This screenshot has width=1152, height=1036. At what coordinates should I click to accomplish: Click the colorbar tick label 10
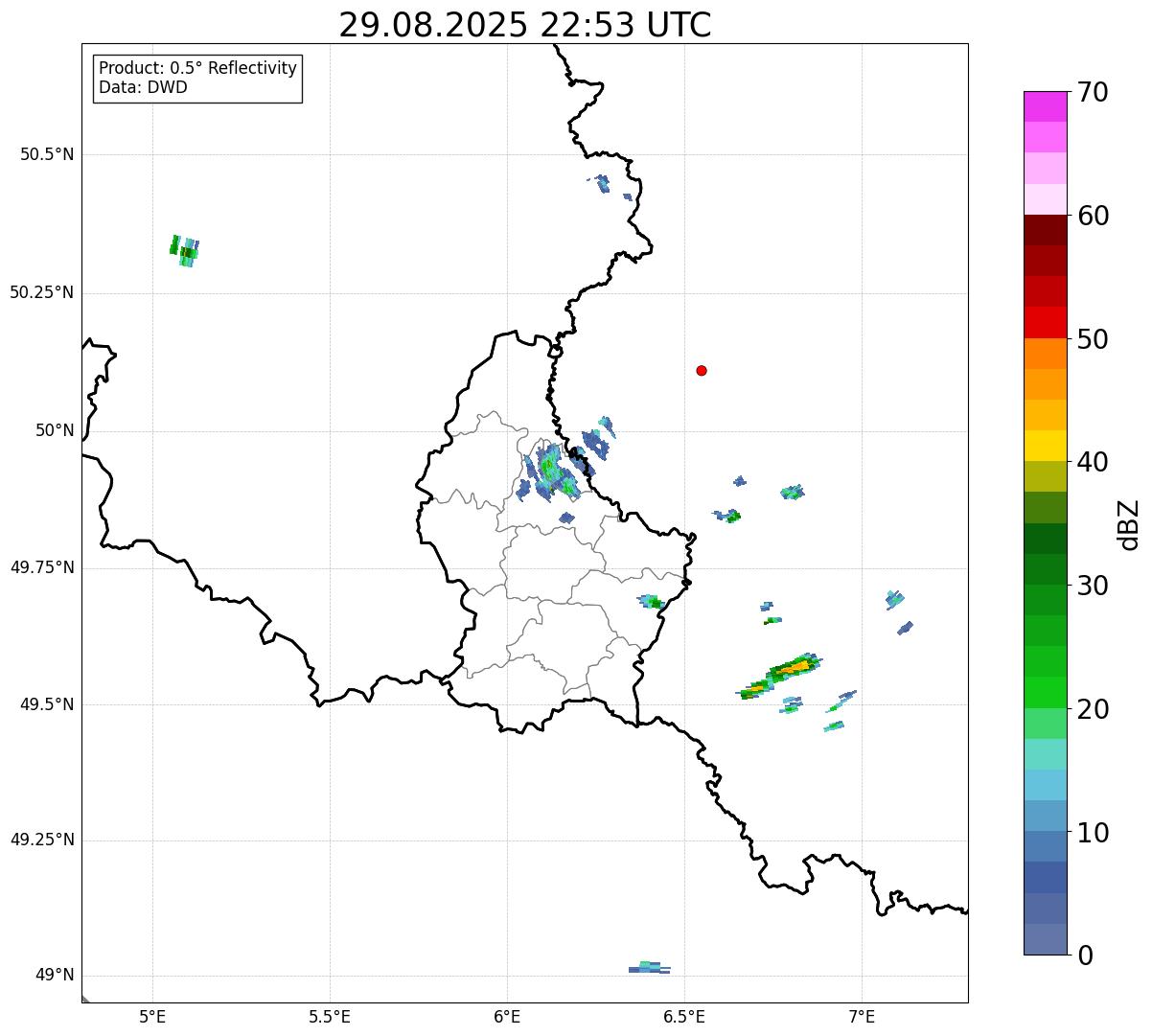click(1093, 832)
